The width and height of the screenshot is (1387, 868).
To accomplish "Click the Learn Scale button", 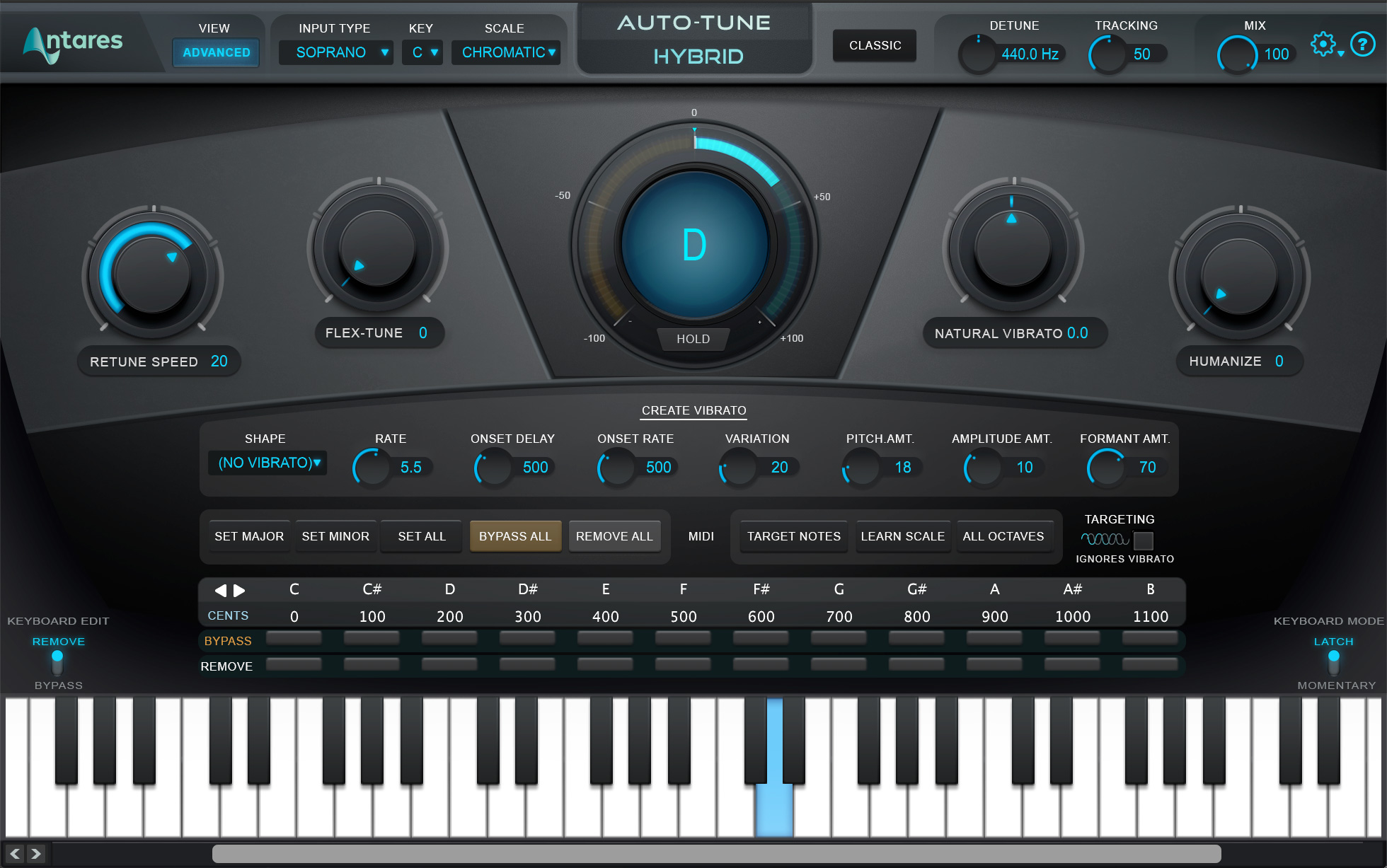I will (x=902, y=536).
